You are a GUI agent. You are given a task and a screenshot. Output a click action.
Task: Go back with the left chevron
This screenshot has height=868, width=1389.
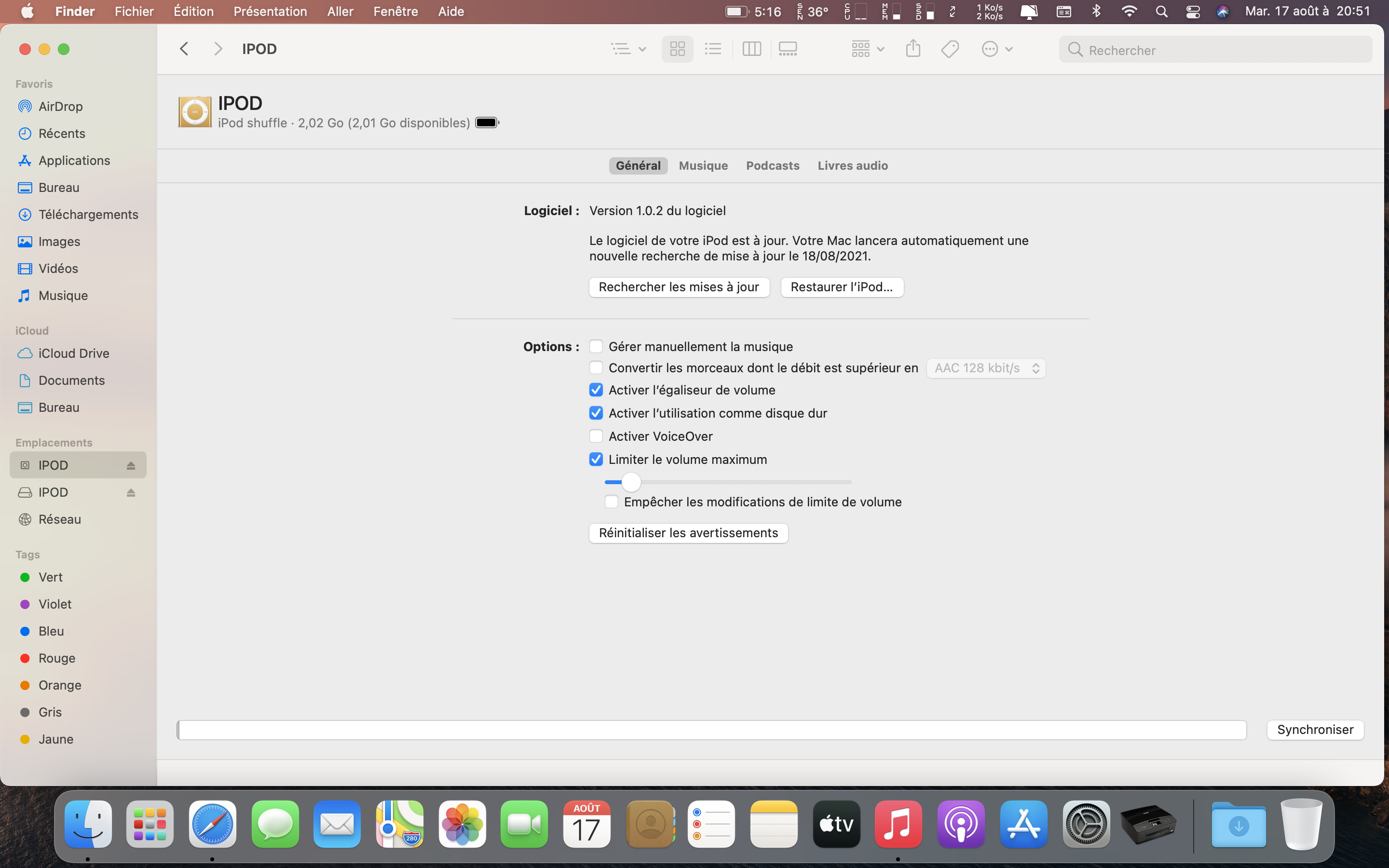coord(184,49)
